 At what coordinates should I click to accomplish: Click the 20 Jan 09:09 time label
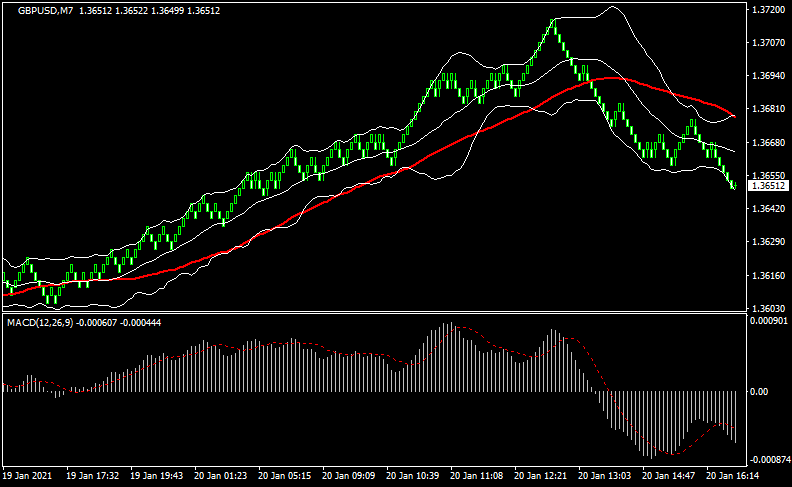click(349, 476)
